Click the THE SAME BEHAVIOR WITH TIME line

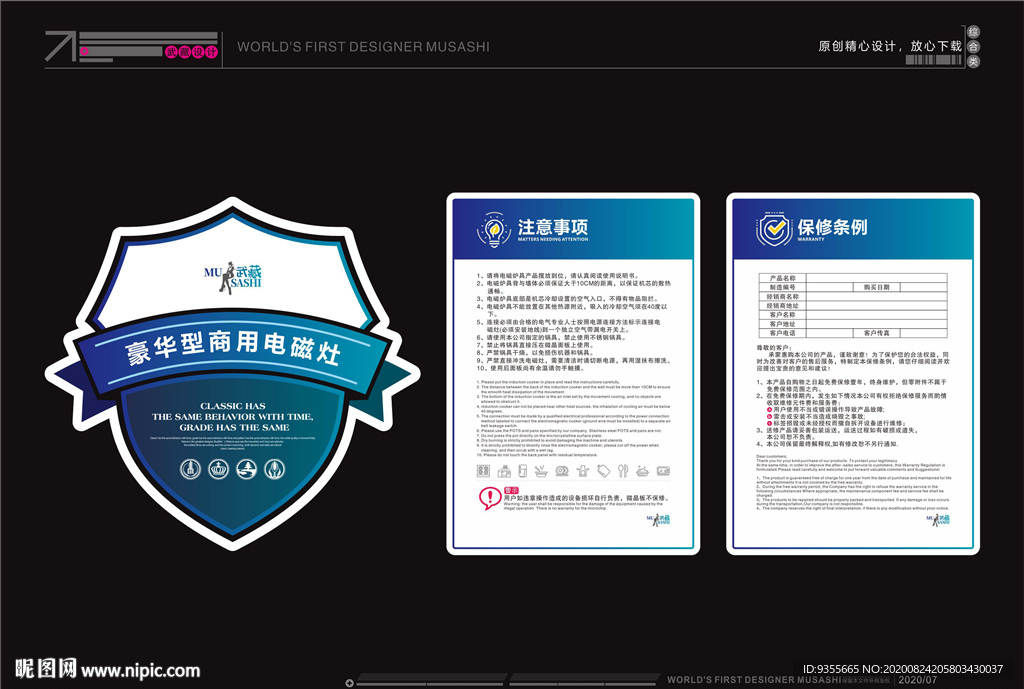[232, 417]
